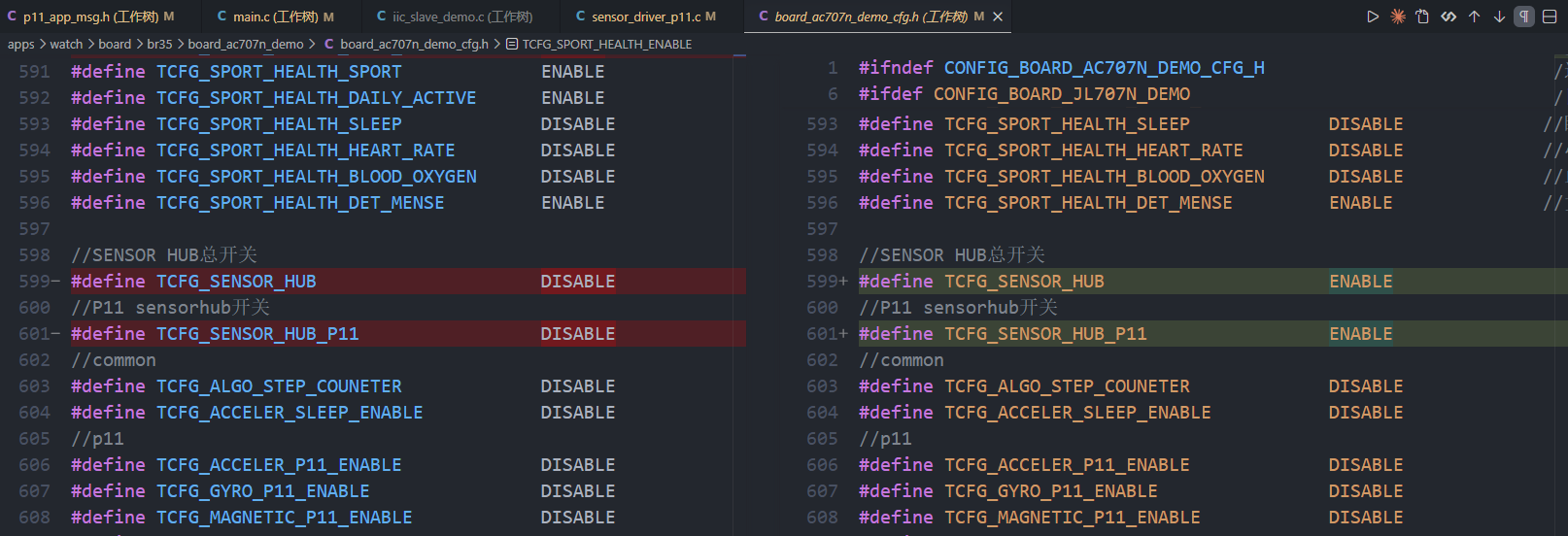Click TCFG_MAGNETIC_P11_ENABLE in right pane
Image resolution: width=1568 pixels, height=536 pixels.
click(1073, 518)
